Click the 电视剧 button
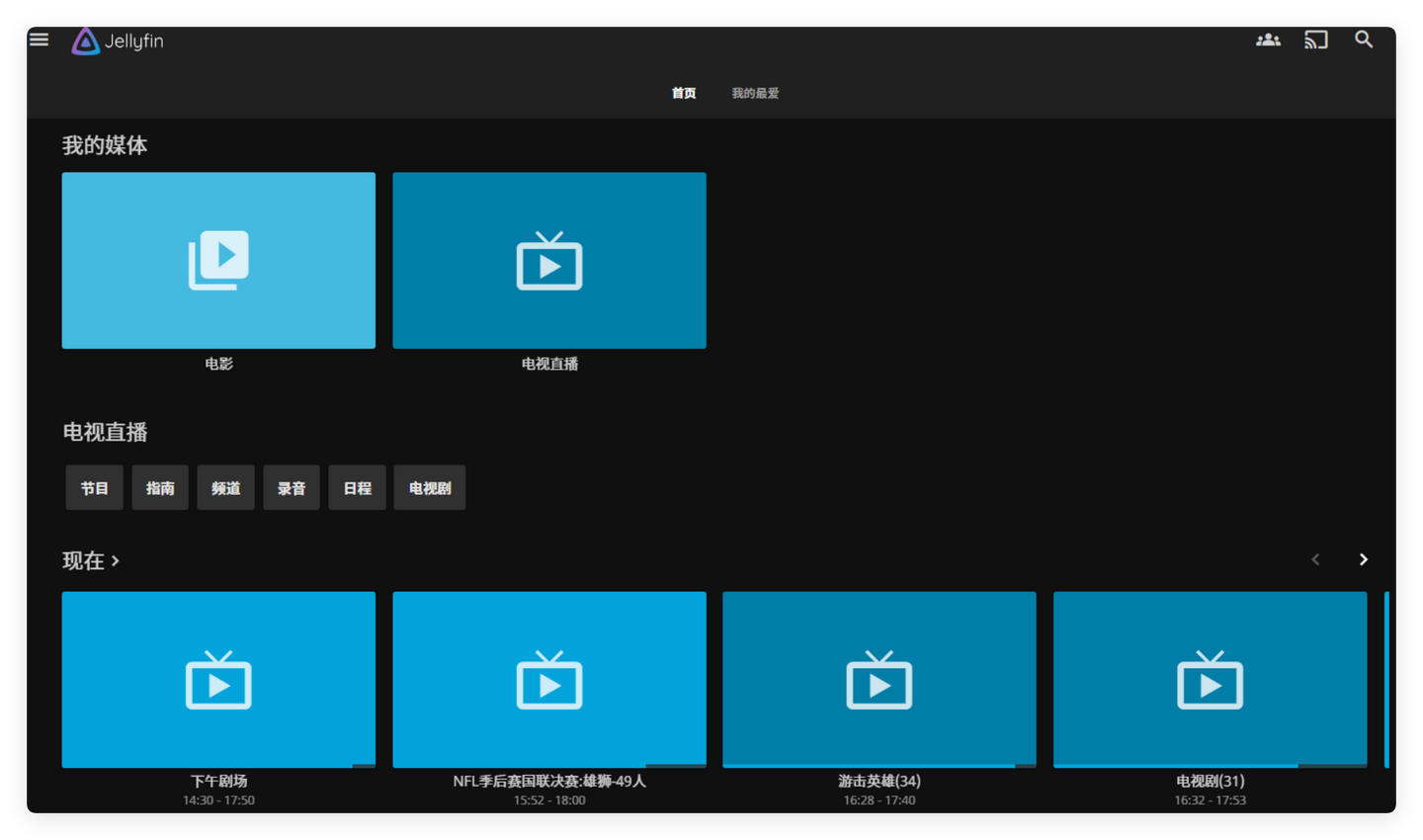The image size is (1423, 840). pos(430,488)
